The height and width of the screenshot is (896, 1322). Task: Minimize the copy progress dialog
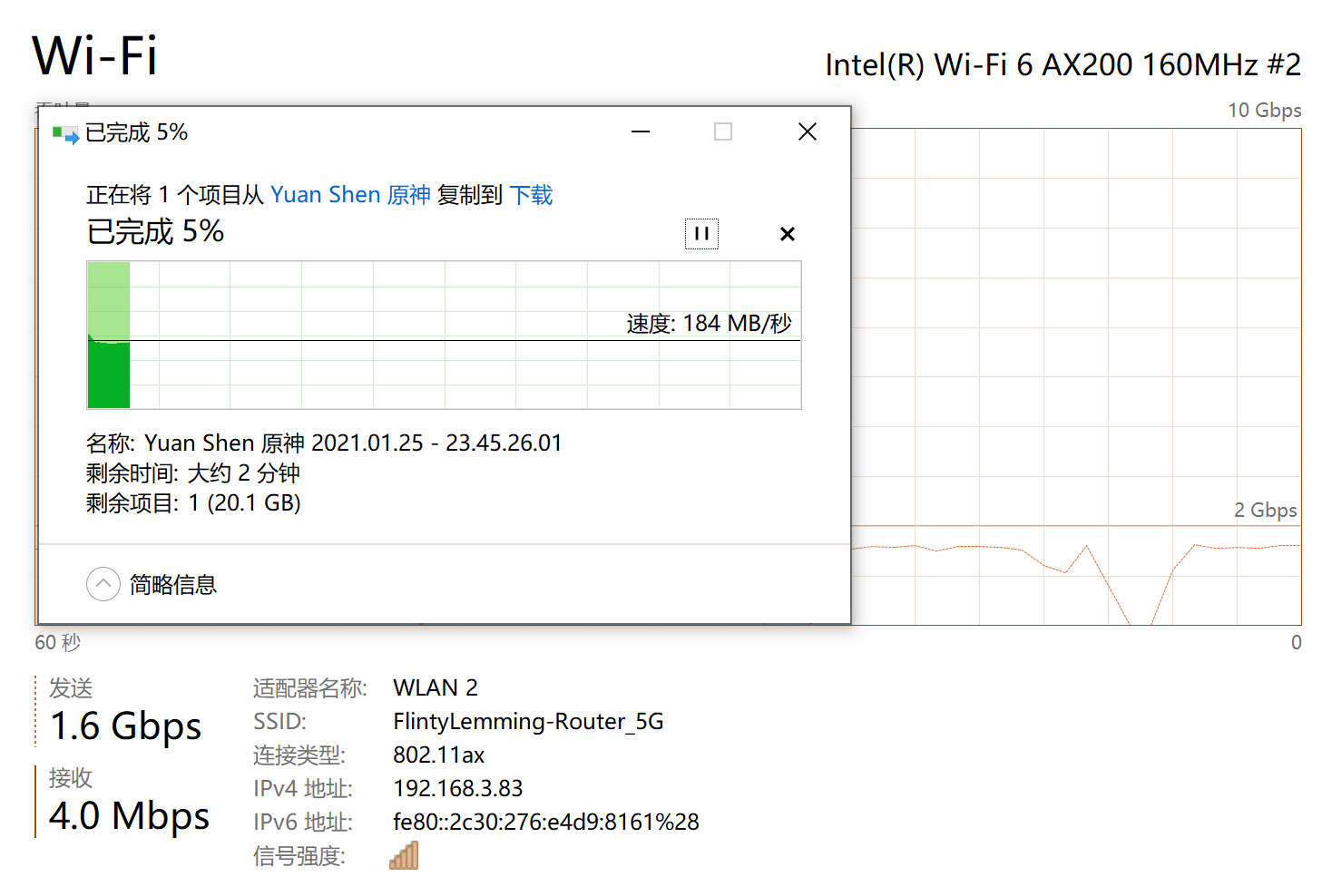641,132
